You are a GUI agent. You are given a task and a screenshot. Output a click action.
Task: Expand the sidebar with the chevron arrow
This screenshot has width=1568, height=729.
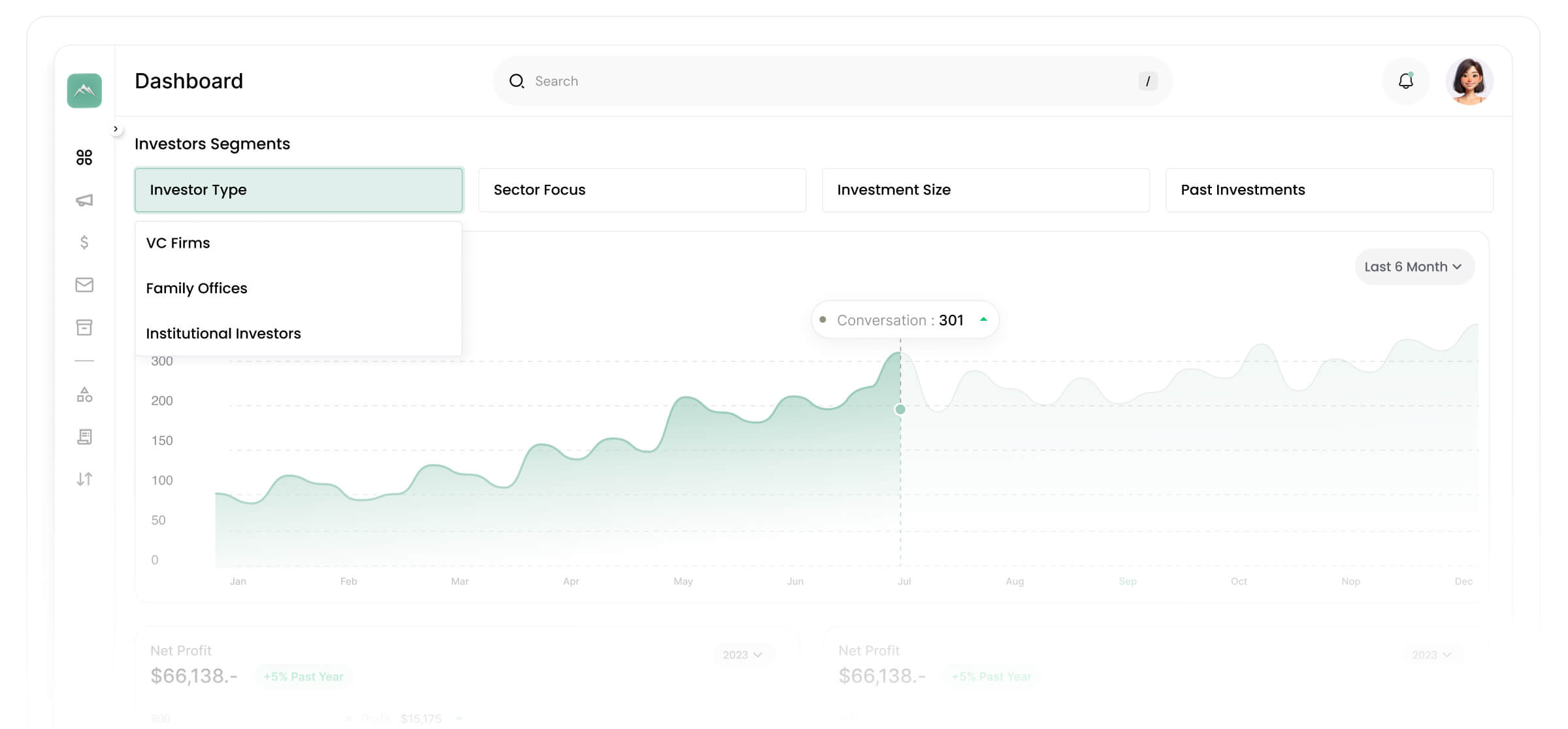pos(116,129)
